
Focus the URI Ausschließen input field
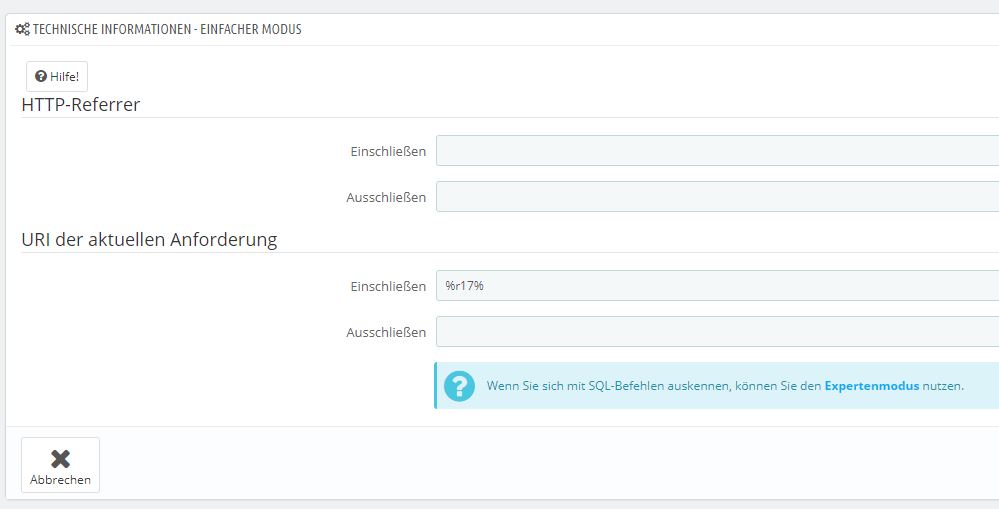[x=716, y=332]
